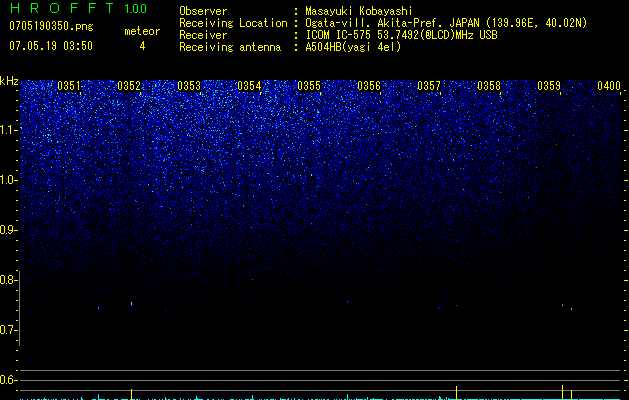This screenshot has width=629, height=400.
Task: Click the meteor echo just after 0359
Action: click(x=562, y=305)
